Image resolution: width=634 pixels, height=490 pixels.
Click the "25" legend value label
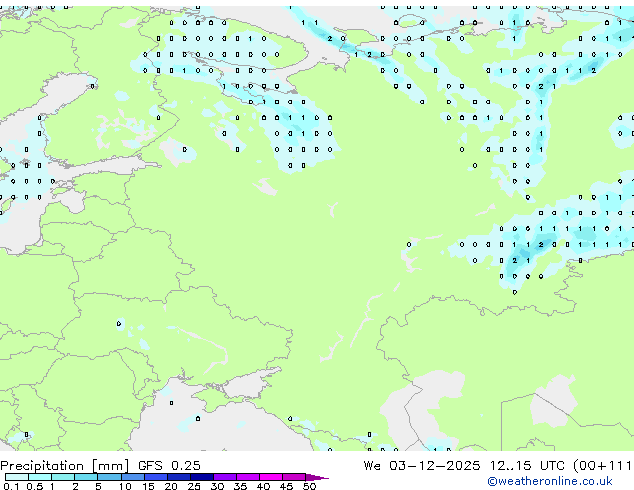[194, 486]
